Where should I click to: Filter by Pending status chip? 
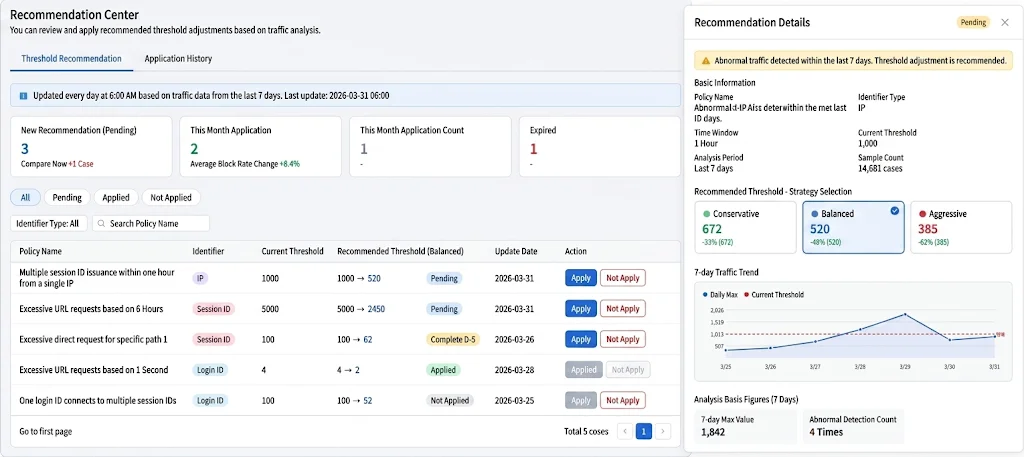(x=67, y=197)
